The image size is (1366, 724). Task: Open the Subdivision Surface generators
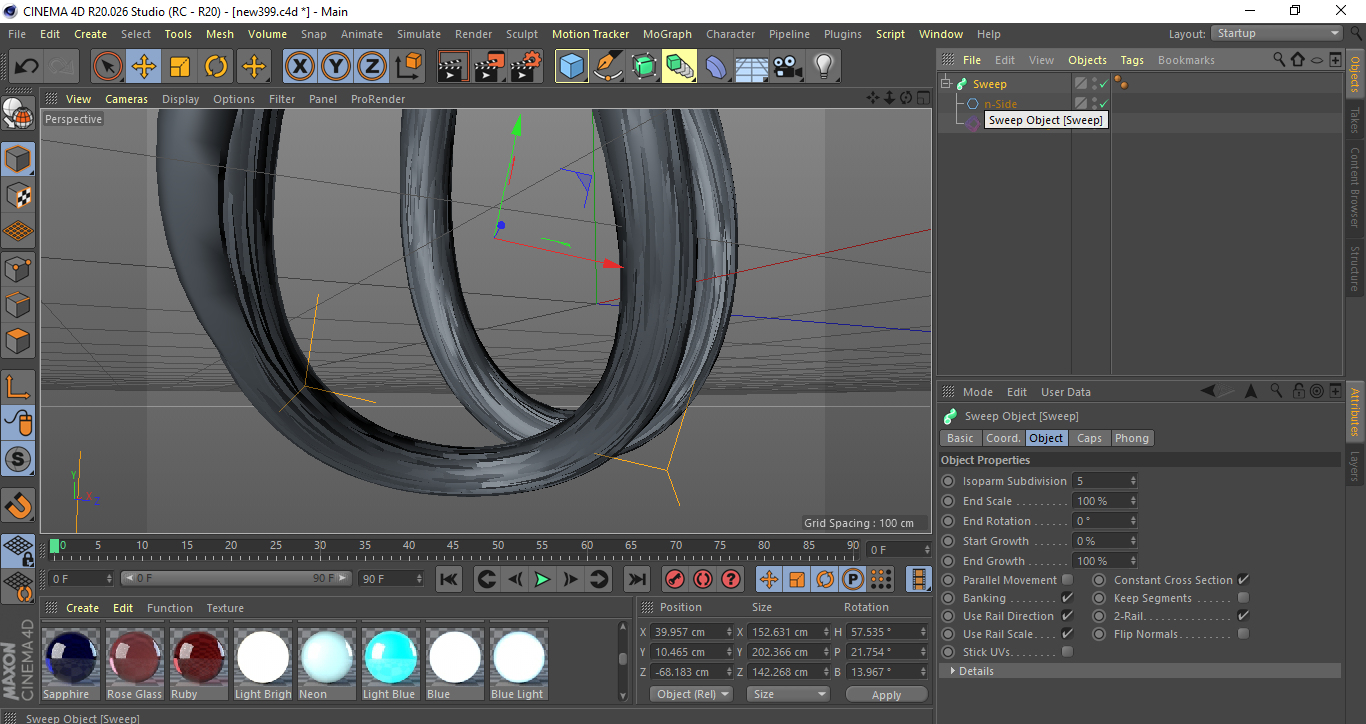[644, 67]
